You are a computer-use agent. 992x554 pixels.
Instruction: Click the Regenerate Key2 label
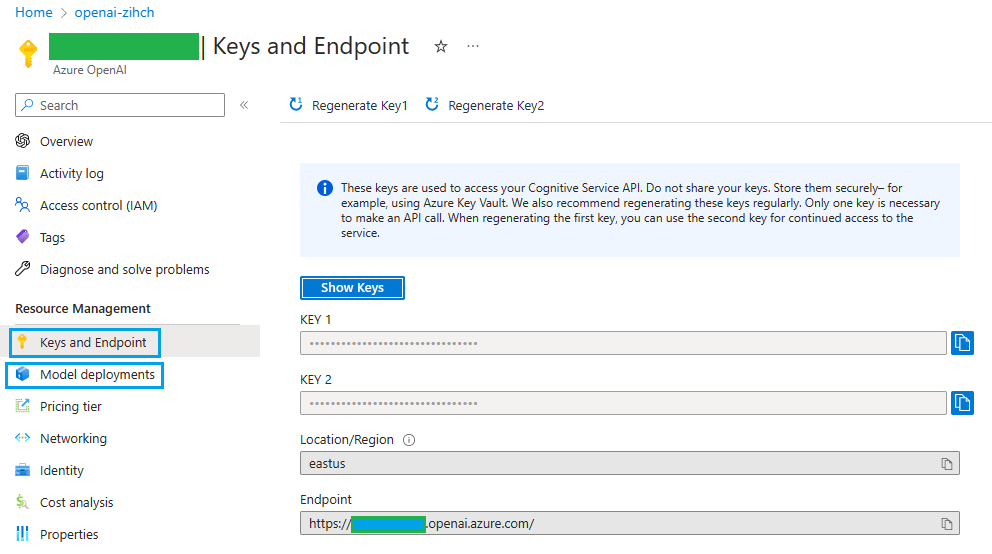pyautogui.click(x=496, y=106)
